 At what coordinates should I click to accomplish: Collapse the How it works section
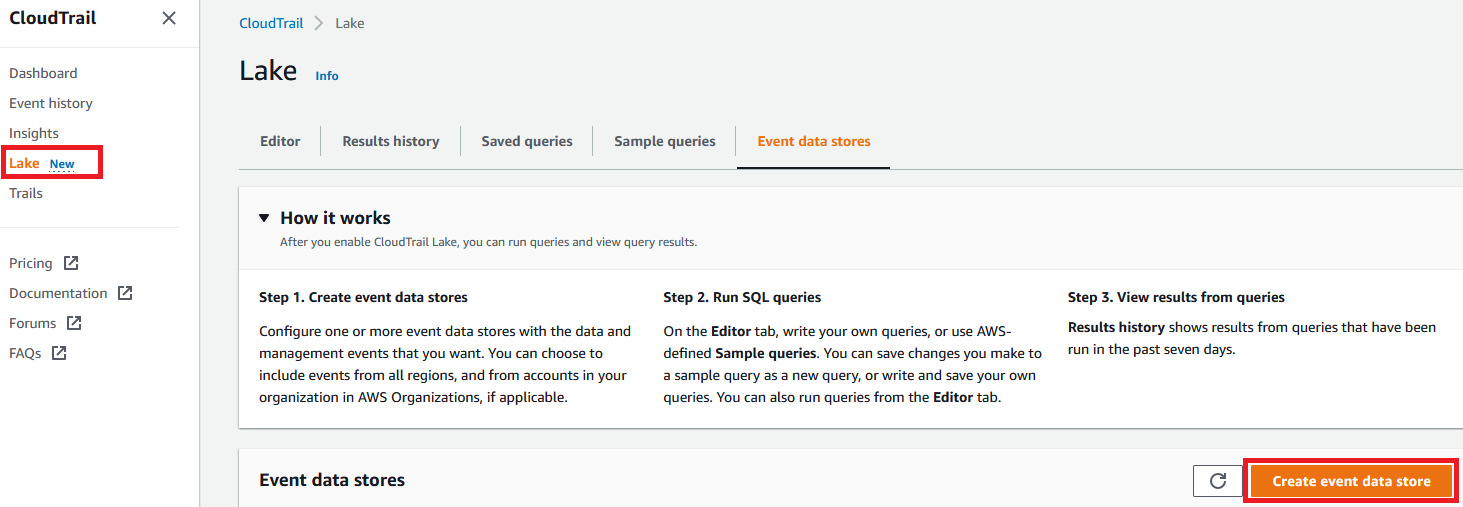(264, 218)
